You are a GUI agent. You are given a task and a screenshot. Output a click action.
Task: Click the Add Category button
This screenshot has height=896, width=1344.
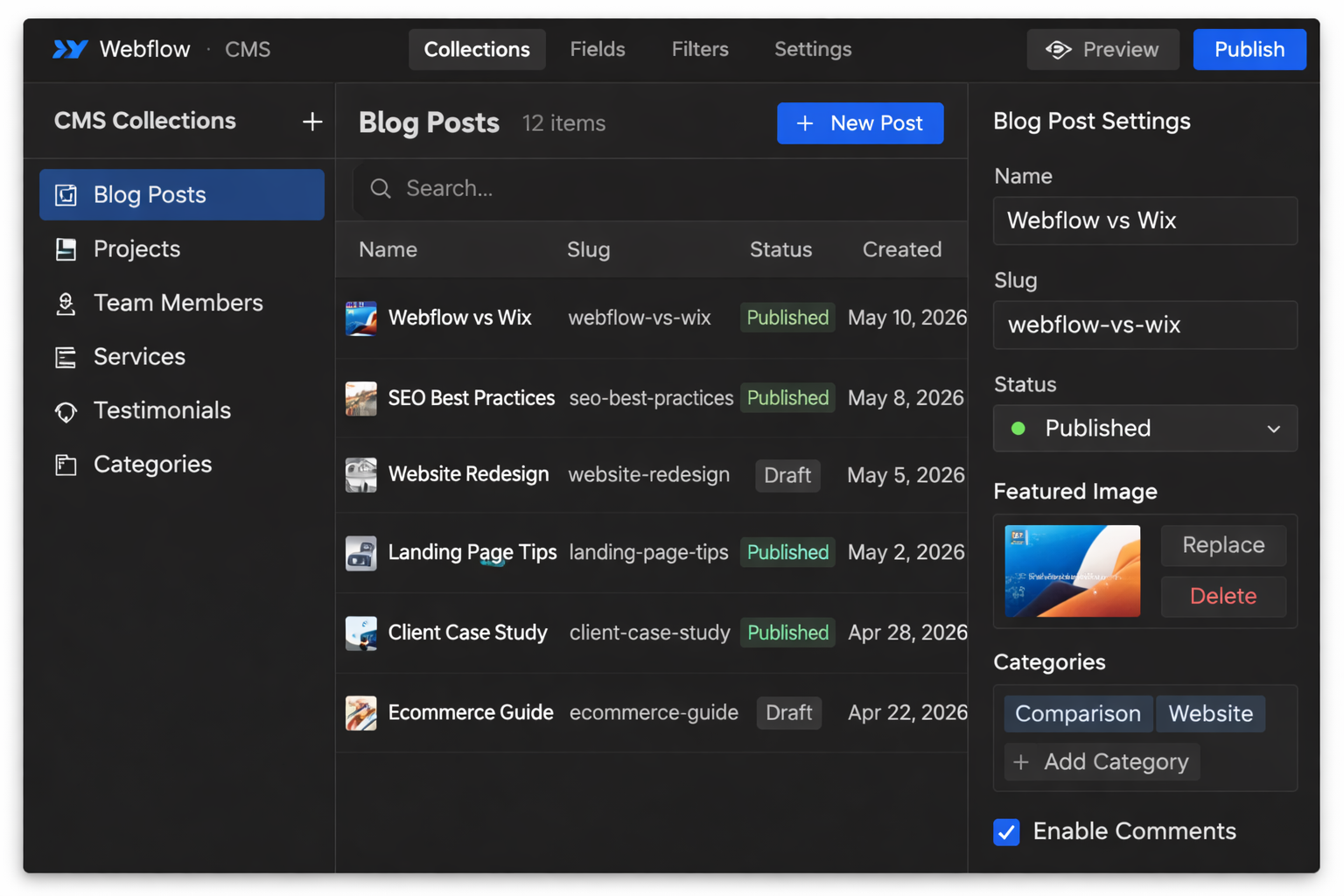(1102, 762)
